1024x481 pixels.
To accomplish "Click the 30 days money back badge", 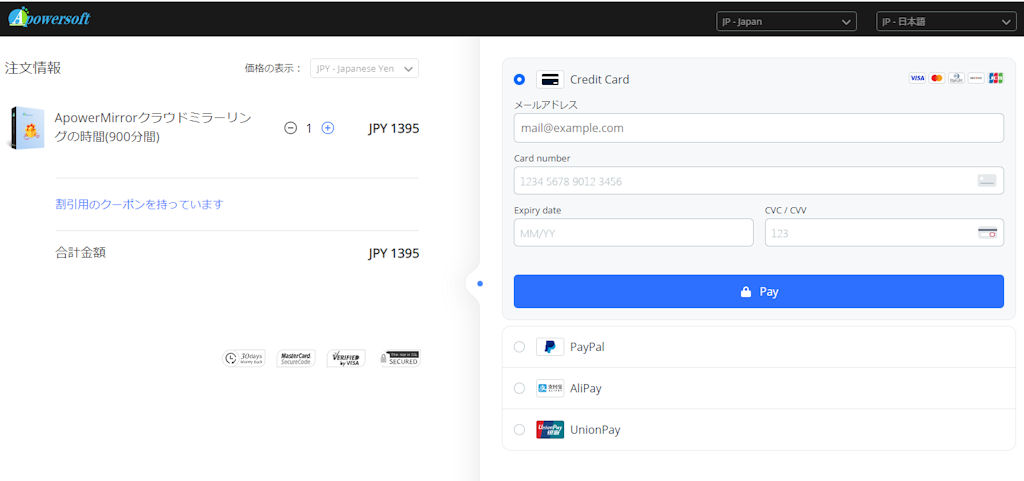I will click(244, 358).
